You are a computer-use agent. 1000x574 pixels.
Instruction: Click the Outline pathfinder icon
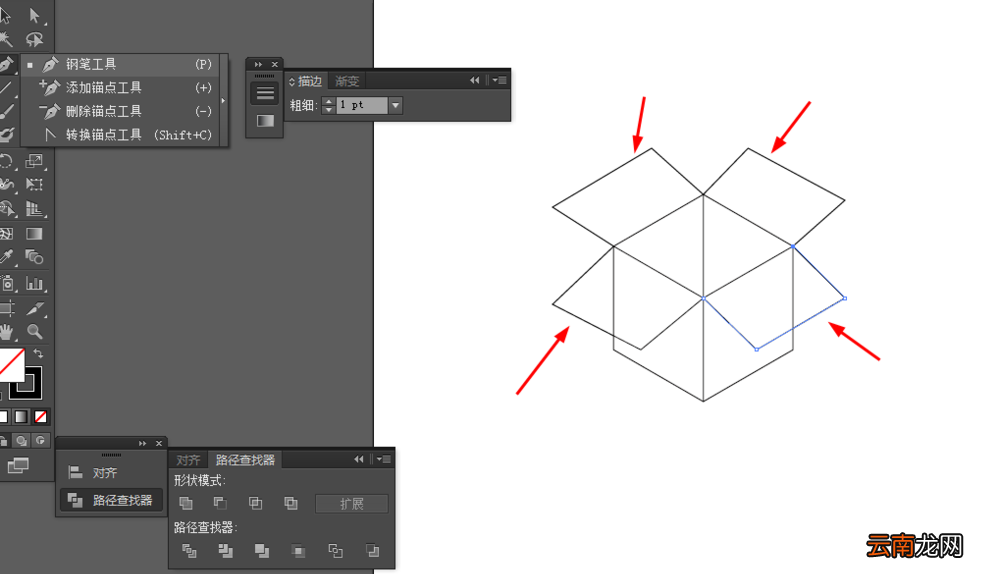(x=335, y=550)
